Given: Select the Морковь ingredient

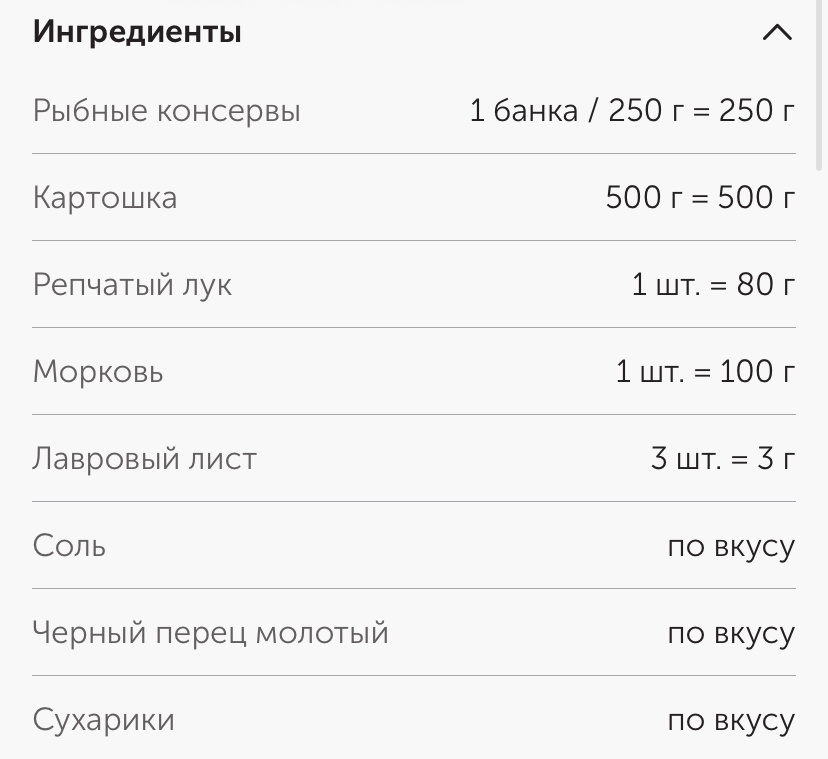Looking at the screenshot, I should tap(96, 371).
